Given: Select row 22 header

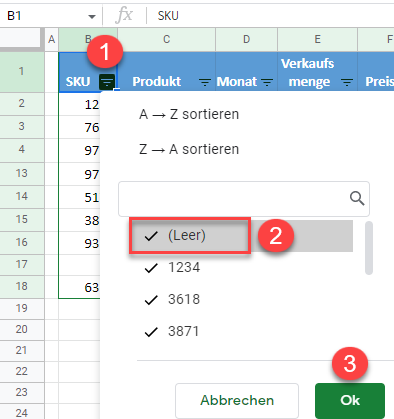Looking at the screenshot, I should pos(22,371).
